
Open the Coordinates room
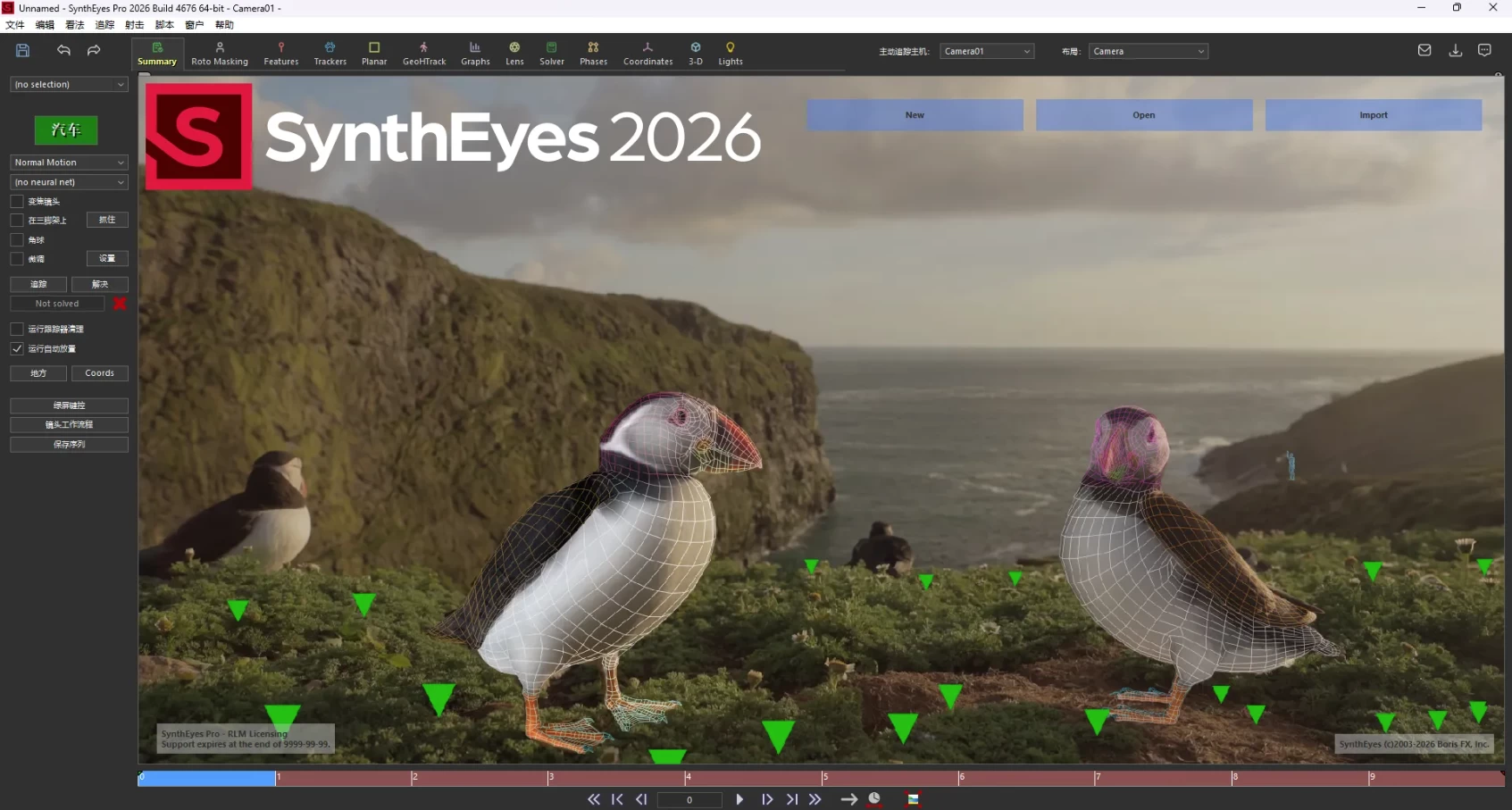point(647,54)
